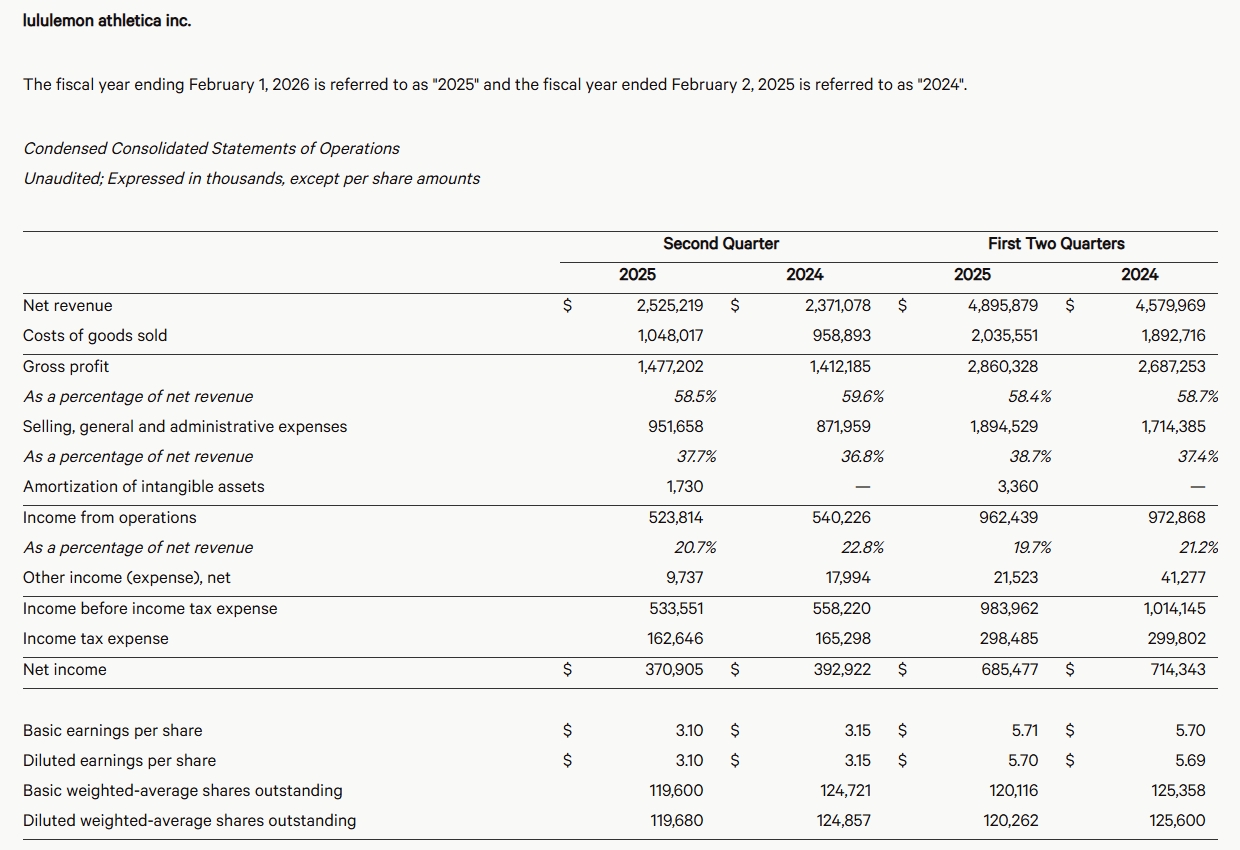Screen dimensions: 1240x850
Task: Click the cost of goods value 958,893
Action: click(842, 336)
